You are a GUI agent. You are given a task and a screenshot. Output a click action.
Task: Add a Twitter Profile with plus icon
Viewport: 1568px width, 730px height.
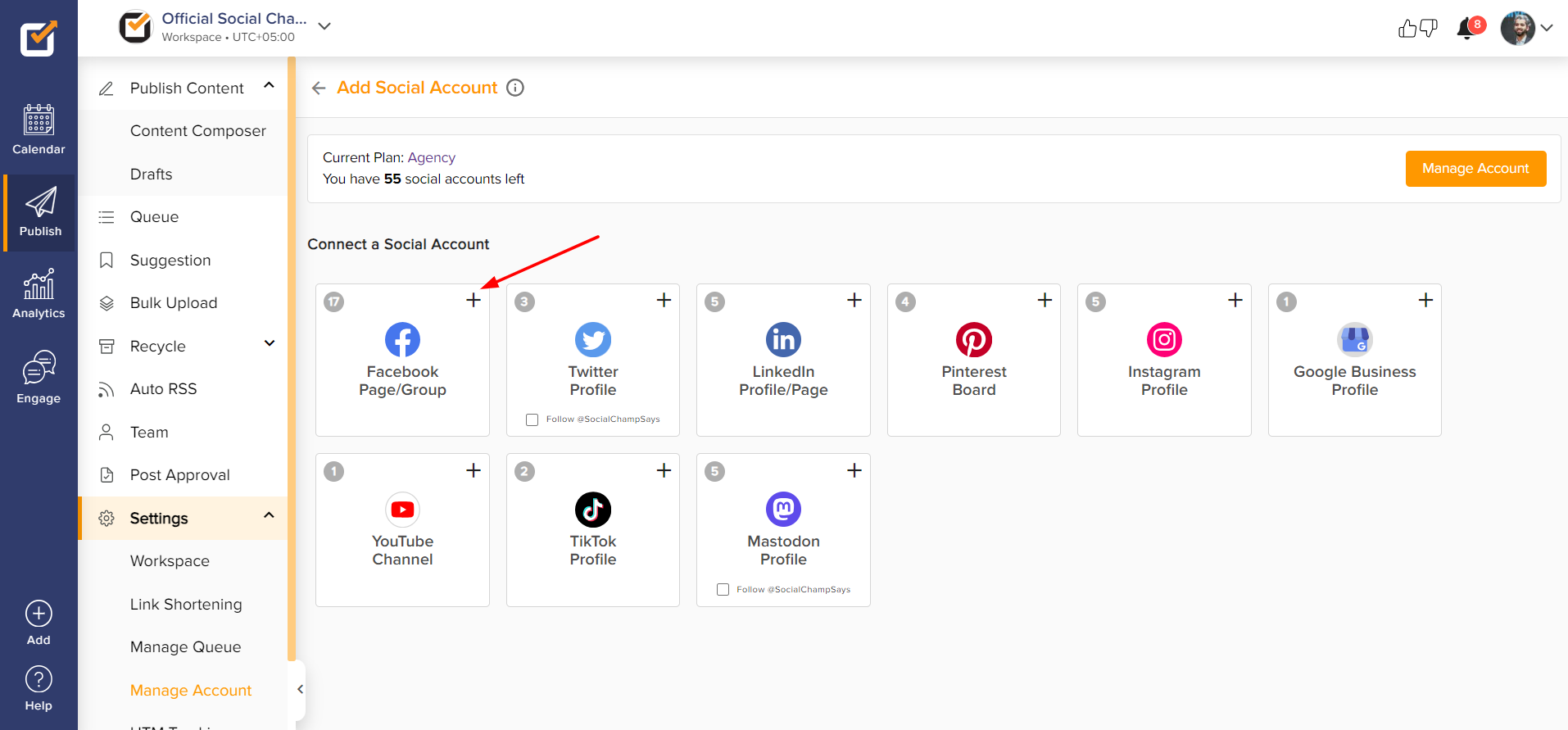[x=664, y=300]
